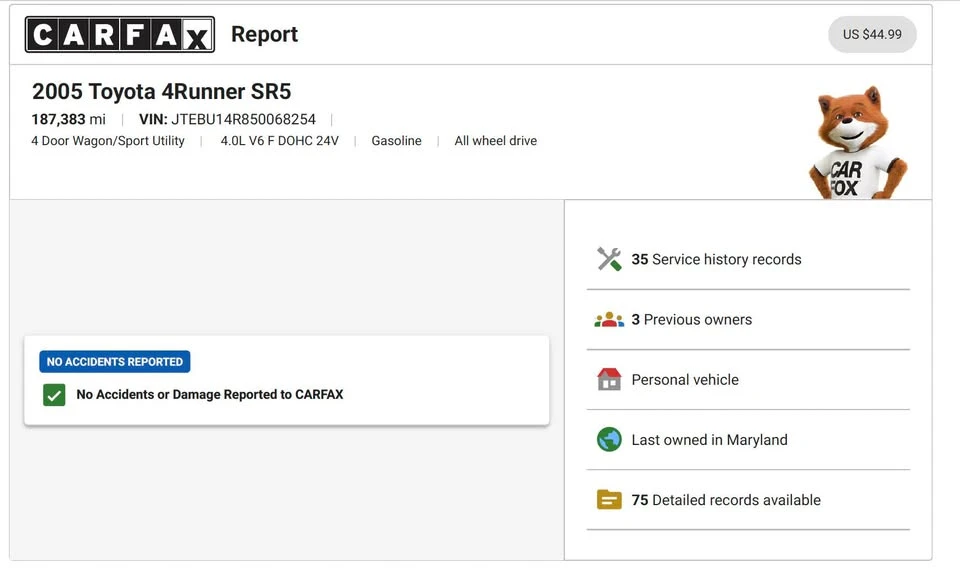Click 'No Accidents or Damage Reported to CARFAX'
Image resolution: width=960 pixels, height=576 pixels.
pyautogui.click(x=210, y=395)
